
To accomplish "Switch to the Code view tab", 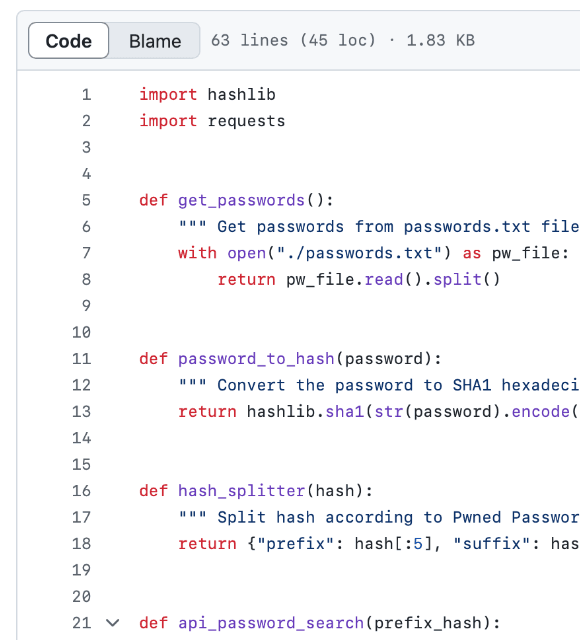I will tap(69, 41).
